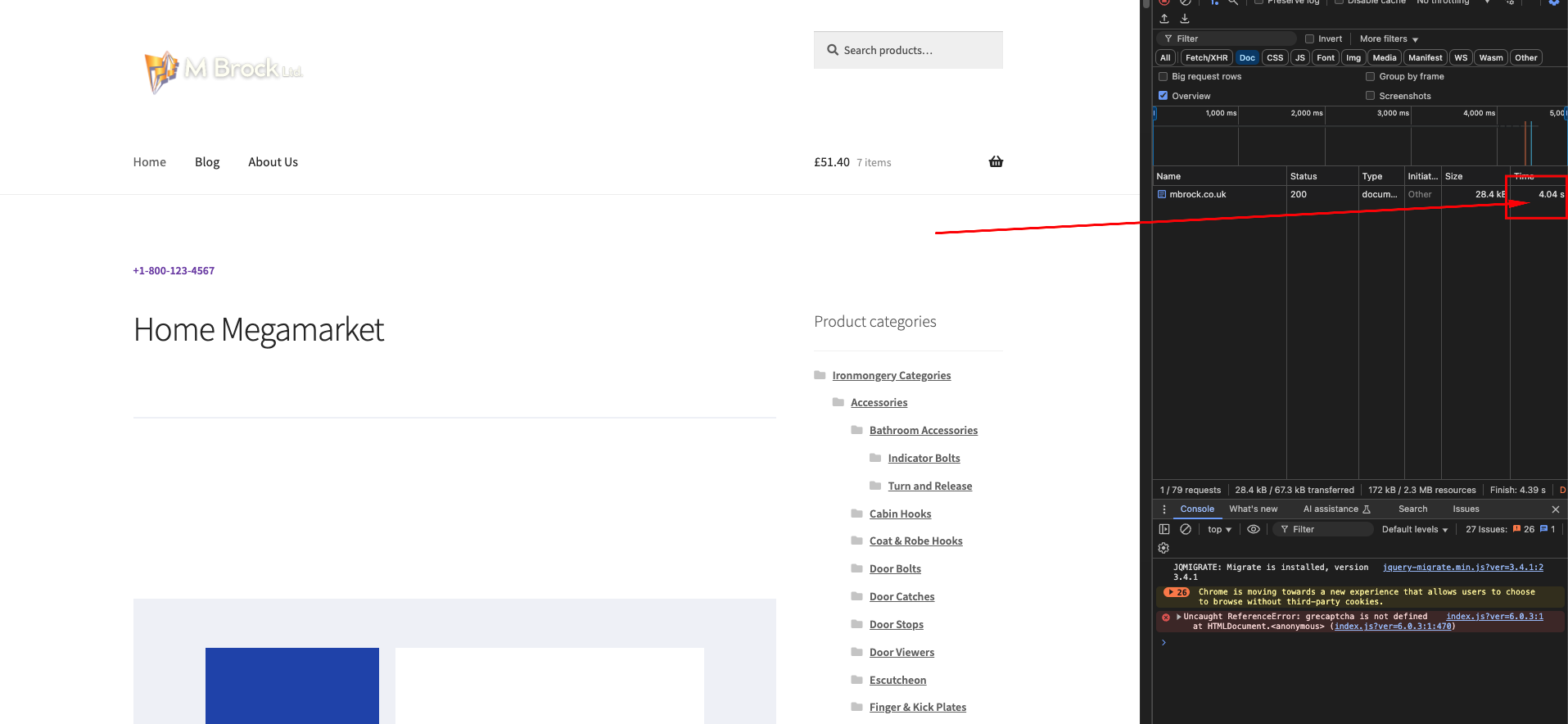Open the top context dropdown

tap(1219, 529)
